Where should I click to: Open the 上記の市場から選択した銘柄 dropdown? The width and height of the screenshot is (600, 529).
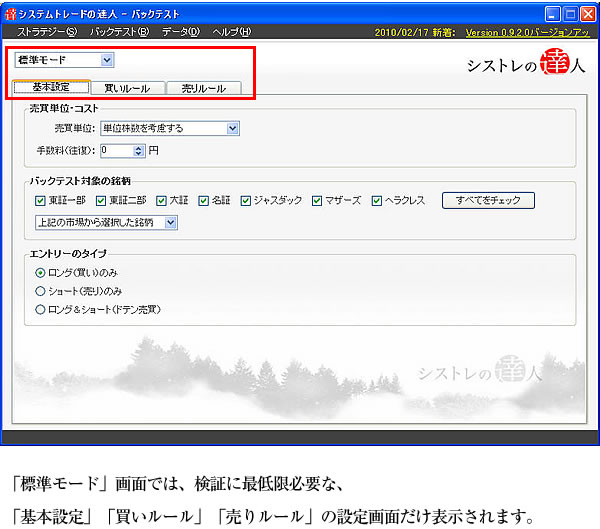tap(171, 222)
